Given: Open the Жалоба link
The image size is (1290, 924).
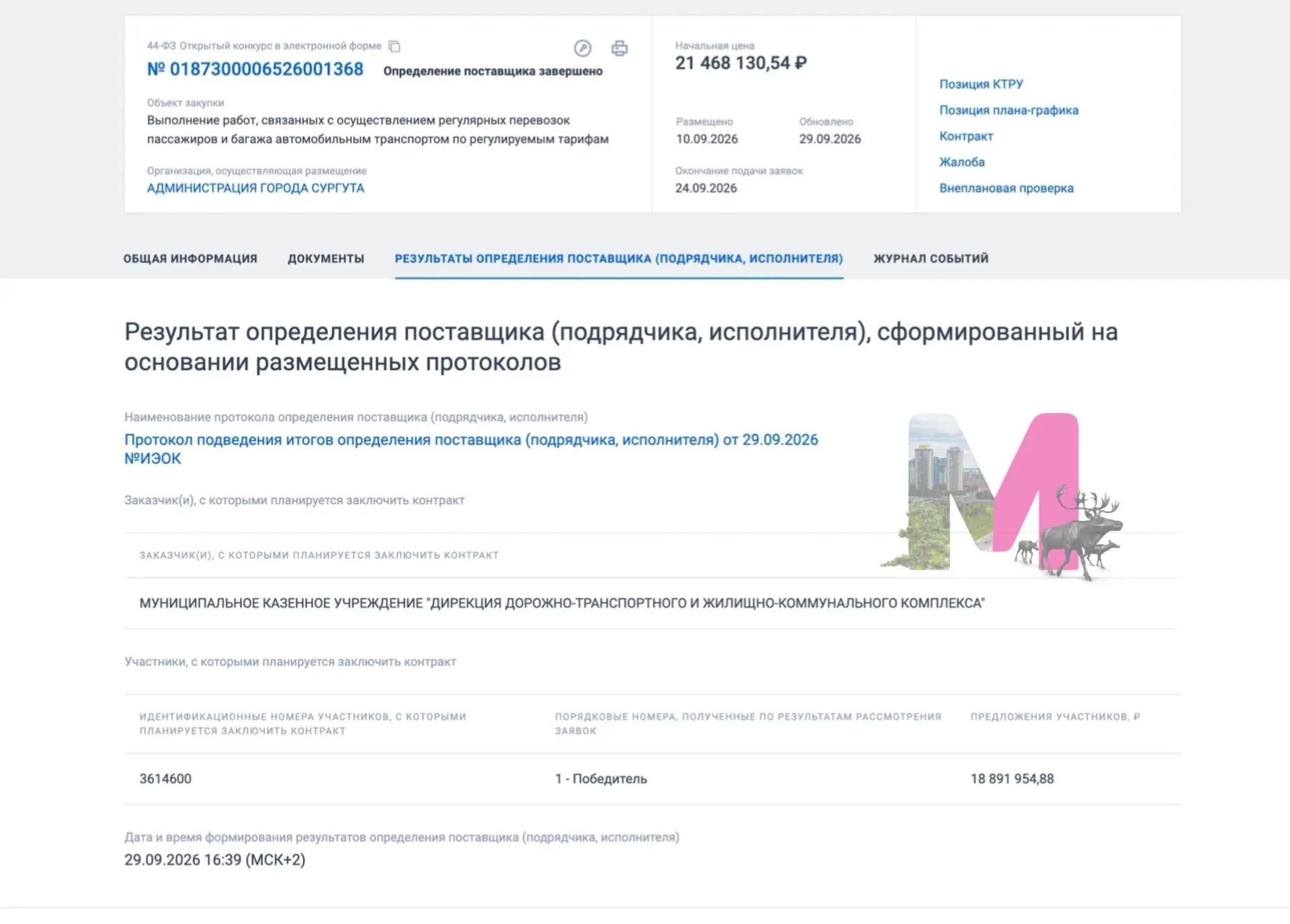Looking at the screenshot, I should (x=961, y=162).
